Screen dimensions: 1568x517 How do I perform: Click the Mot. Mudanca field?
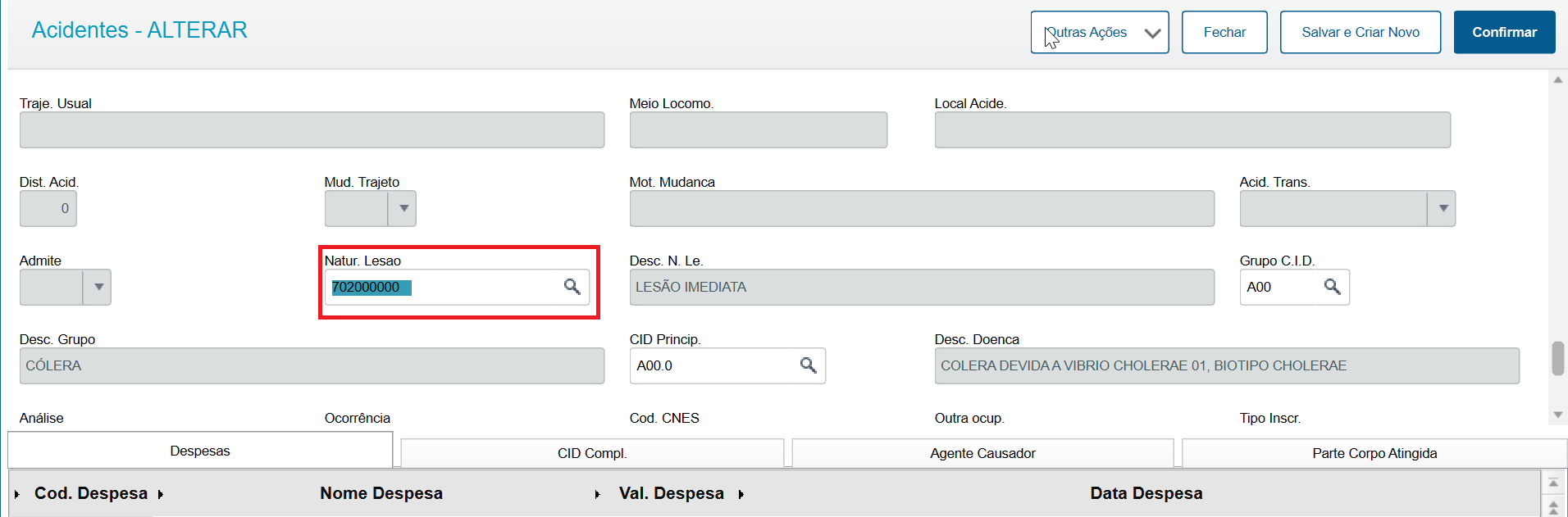[x=922, y=208]
